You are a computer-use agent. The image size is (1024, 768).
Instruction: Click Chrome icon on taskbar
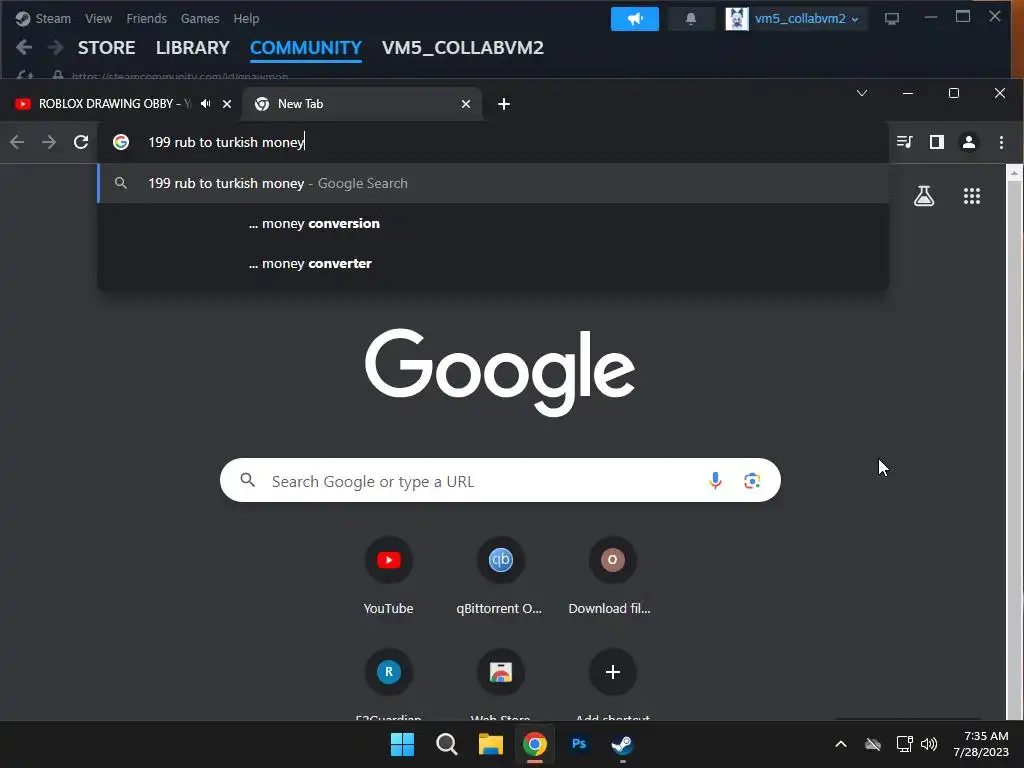pos(534,744)
